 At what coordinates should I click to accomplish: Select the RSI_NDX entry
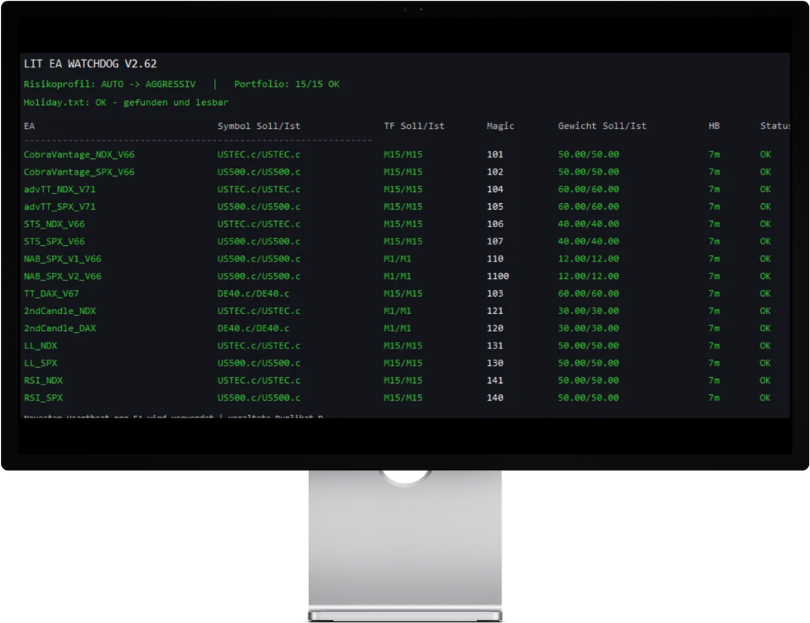coord(43,381)
